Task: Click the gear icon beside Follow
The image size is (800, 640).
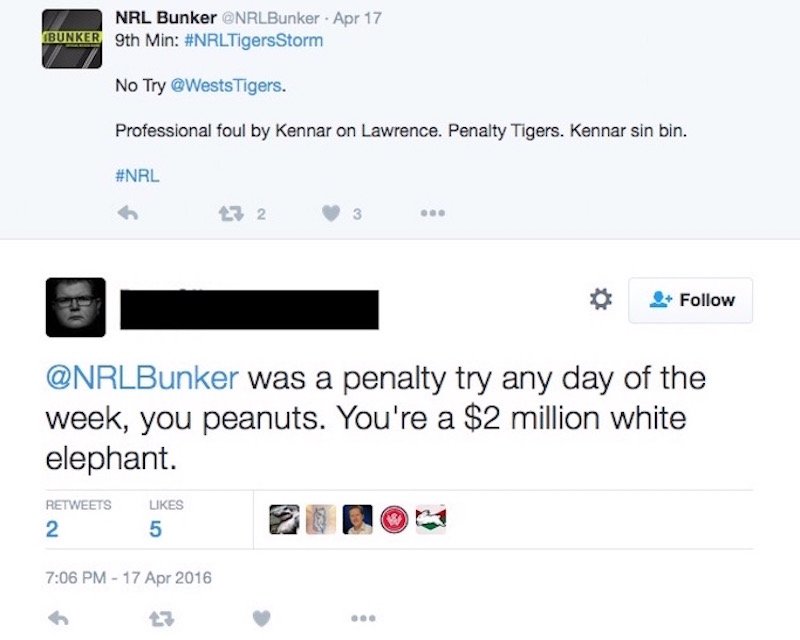Action: [x=599, y=298]
